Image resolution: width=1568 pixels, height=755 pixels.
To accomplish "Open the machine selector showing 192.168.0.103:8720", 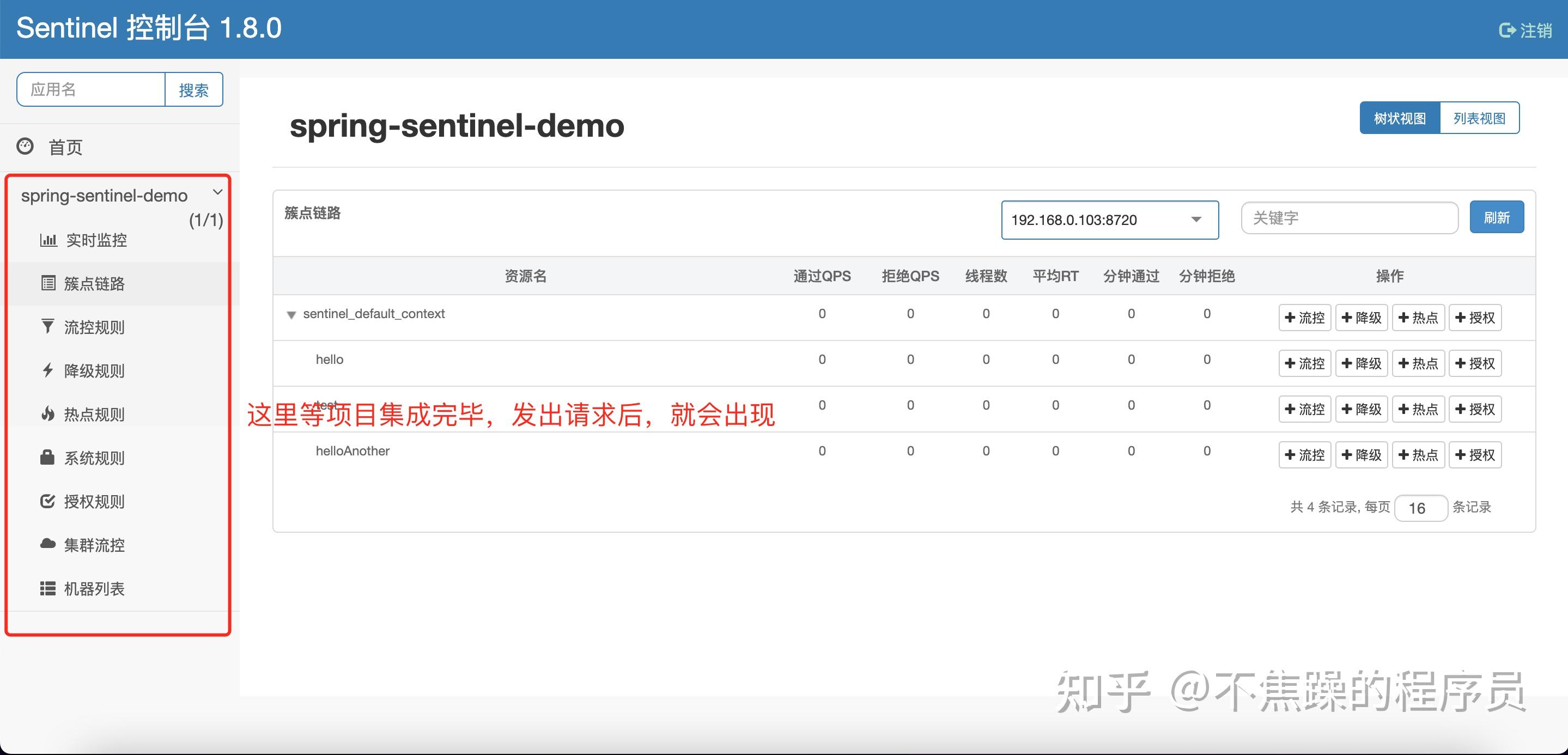I will [1109, 220].
